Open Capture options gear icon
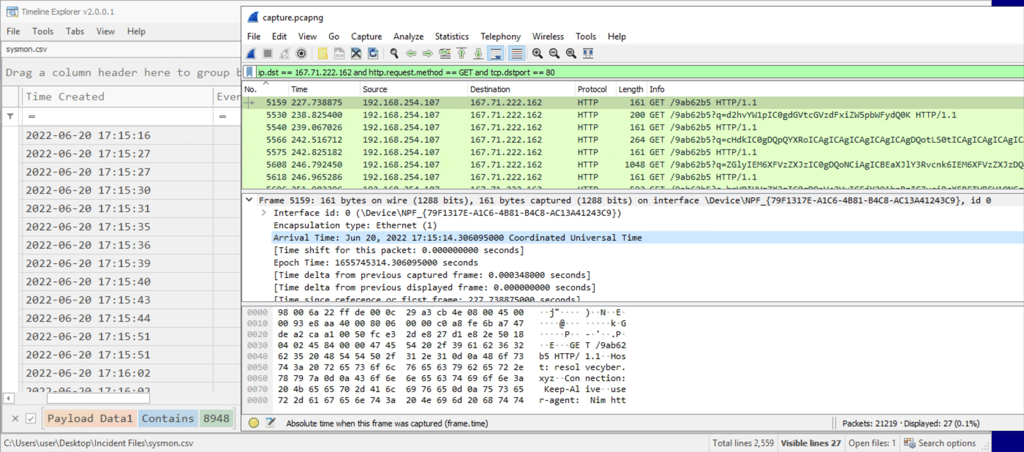This screenshot has width=1024, height=452. coord(302,54)
